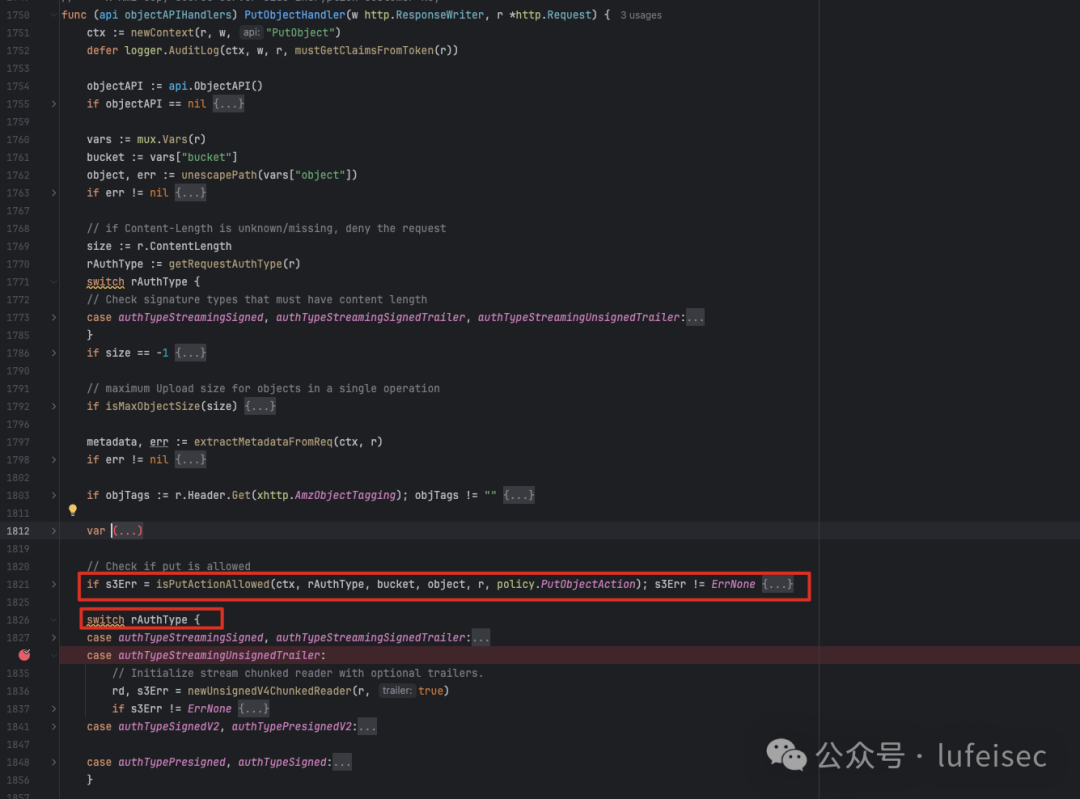
Task: Click the newUnsignedV4ChunkedReader call
Action: [270, 691]
